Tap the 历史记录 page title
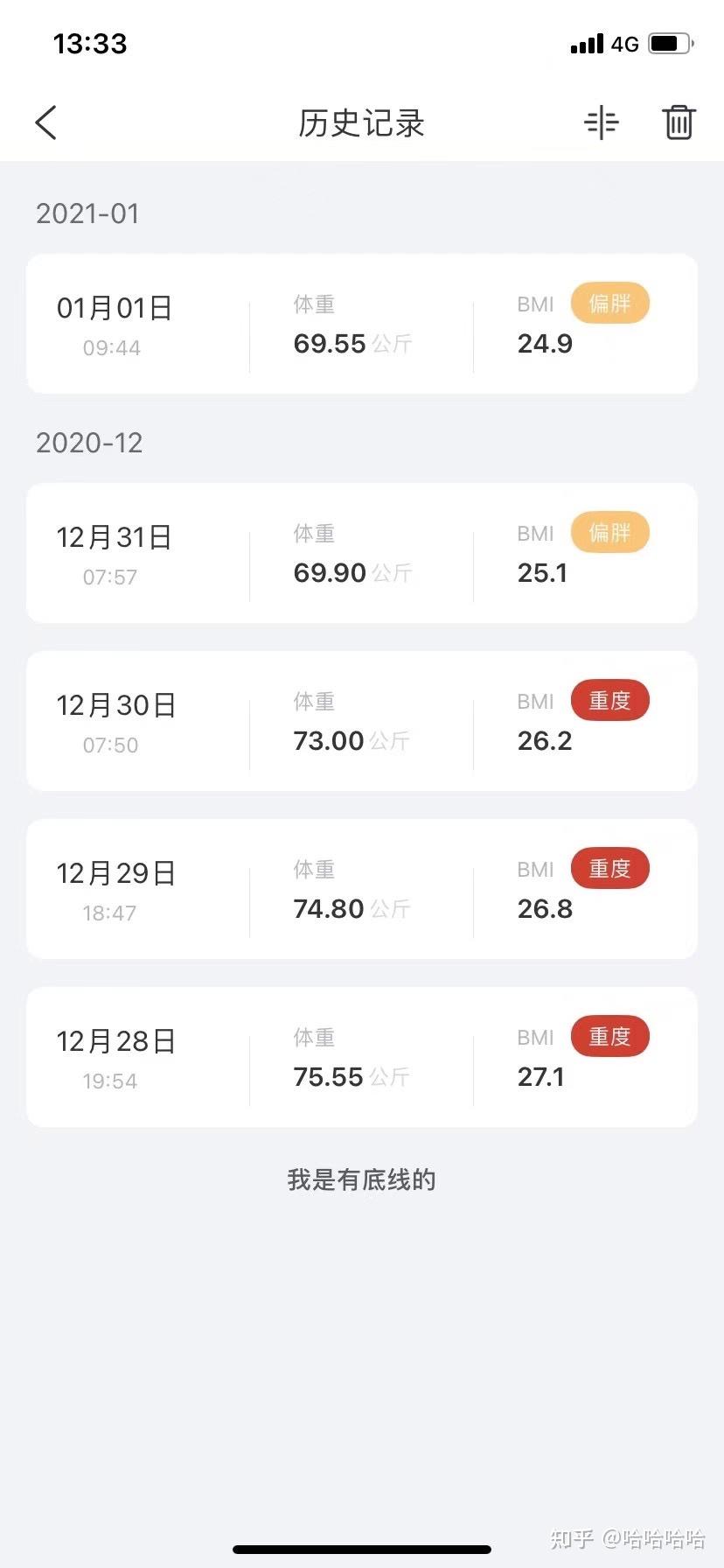 (361, 123)
